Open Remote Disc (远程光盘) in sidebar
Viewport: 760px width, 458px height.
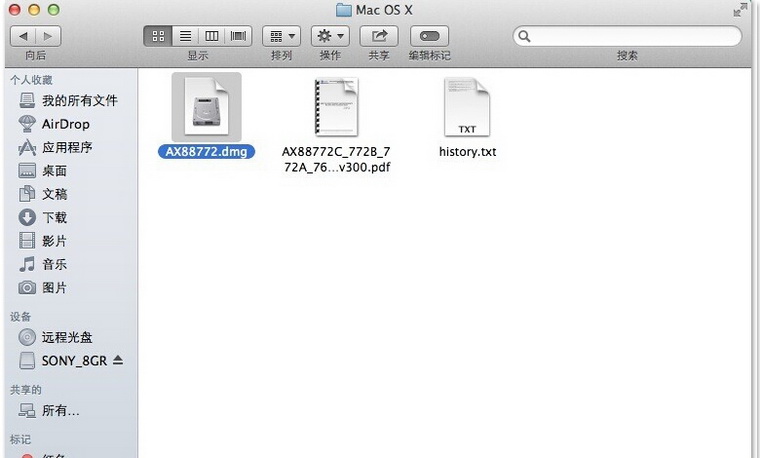pyautogui.click(x=66, y=337)
